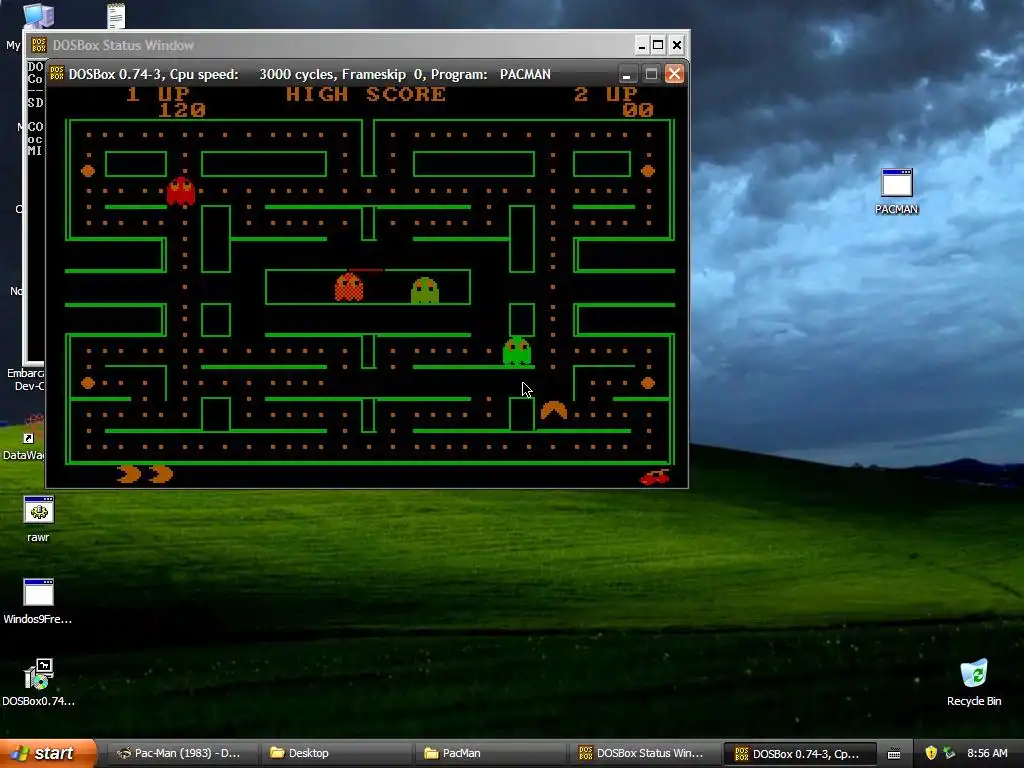
Task: Click the olive green ghost inside the ghost house
Action: tap(425, 291)
